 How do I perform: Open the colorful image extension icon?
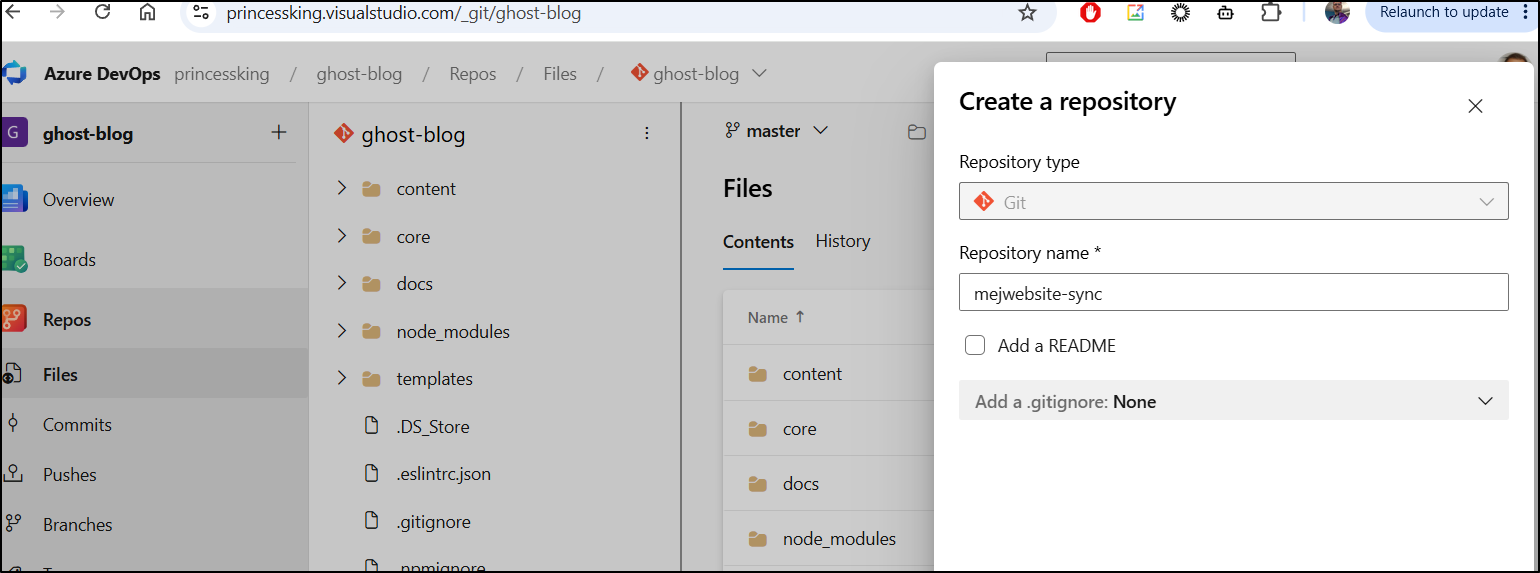point(1135,13)
